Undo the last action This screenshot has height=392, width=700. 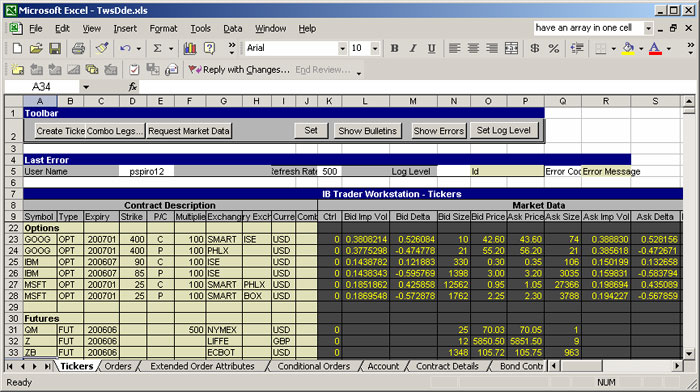tap(125, 48)
